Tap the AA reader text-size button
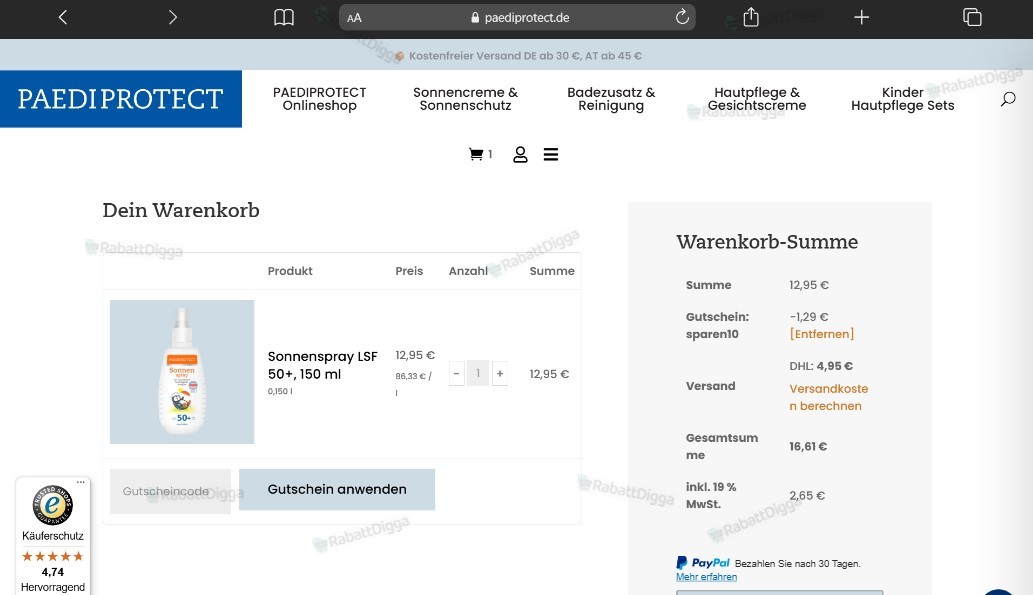This screenshot has height=595, width=1033. pos(354,18)
